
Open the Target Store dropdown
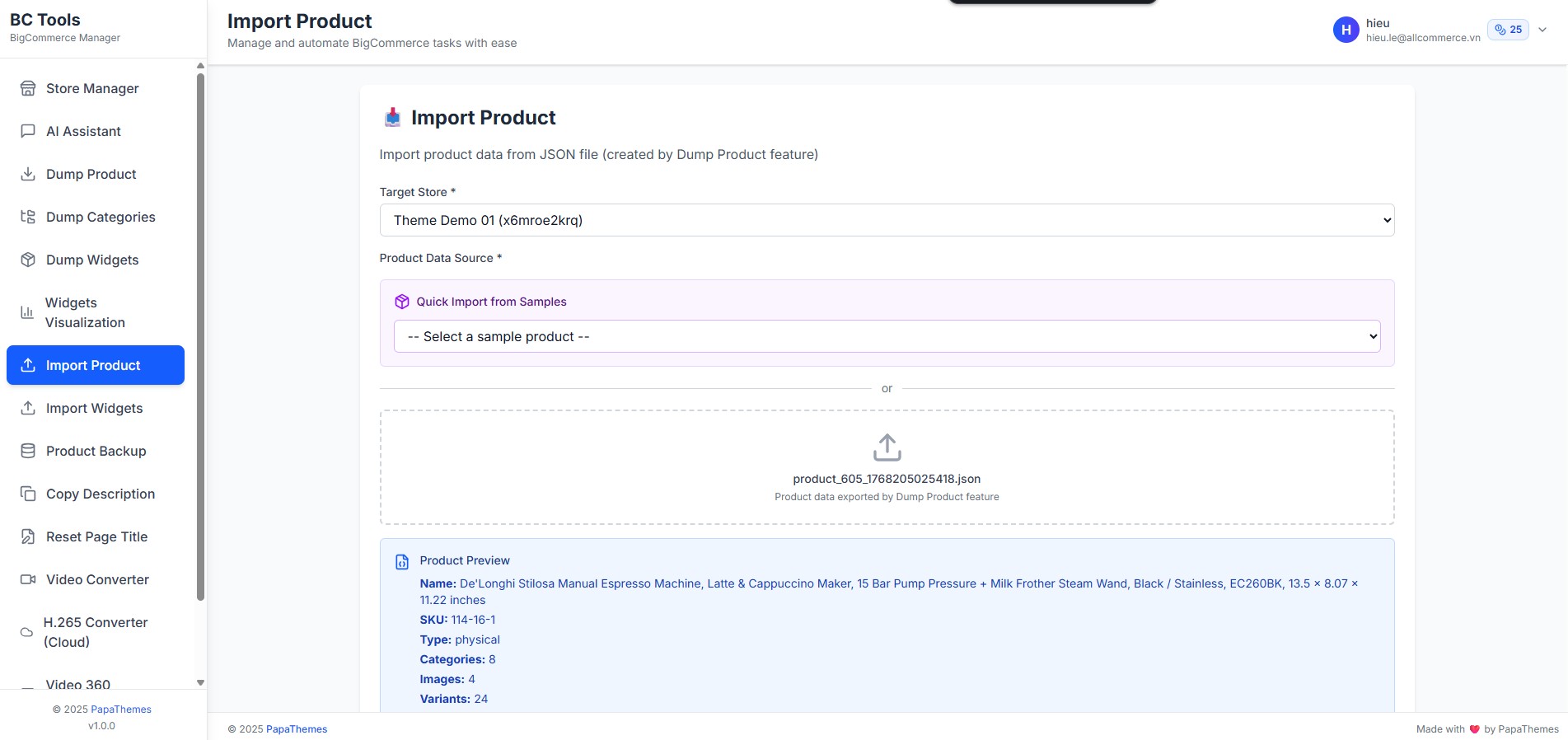[x=887, y=220]
